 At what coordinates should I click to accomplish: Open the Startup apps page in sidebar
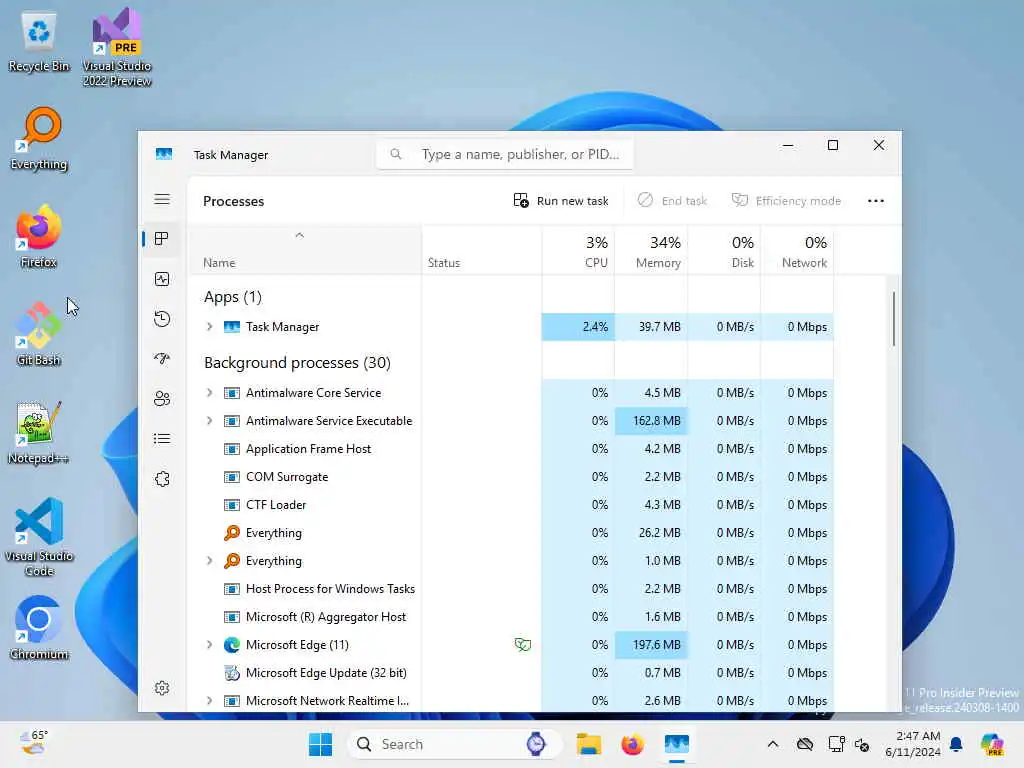tap(162, 359)
